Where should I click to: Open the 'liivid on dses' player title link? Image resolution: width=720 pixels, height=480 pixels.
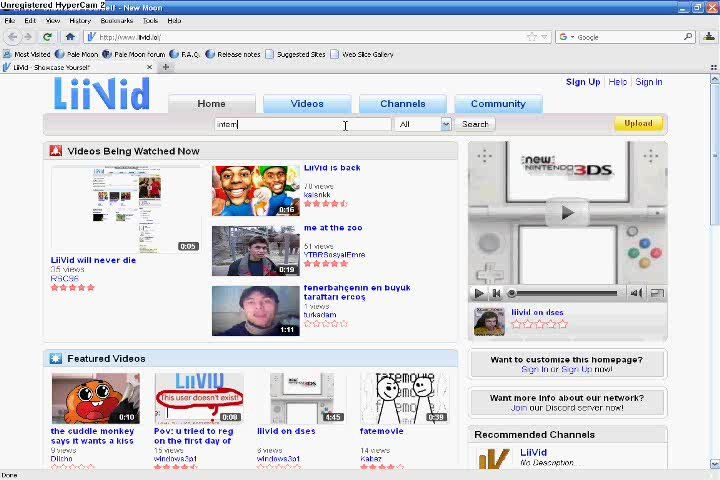pyautogui.click(x=537, y=312)
